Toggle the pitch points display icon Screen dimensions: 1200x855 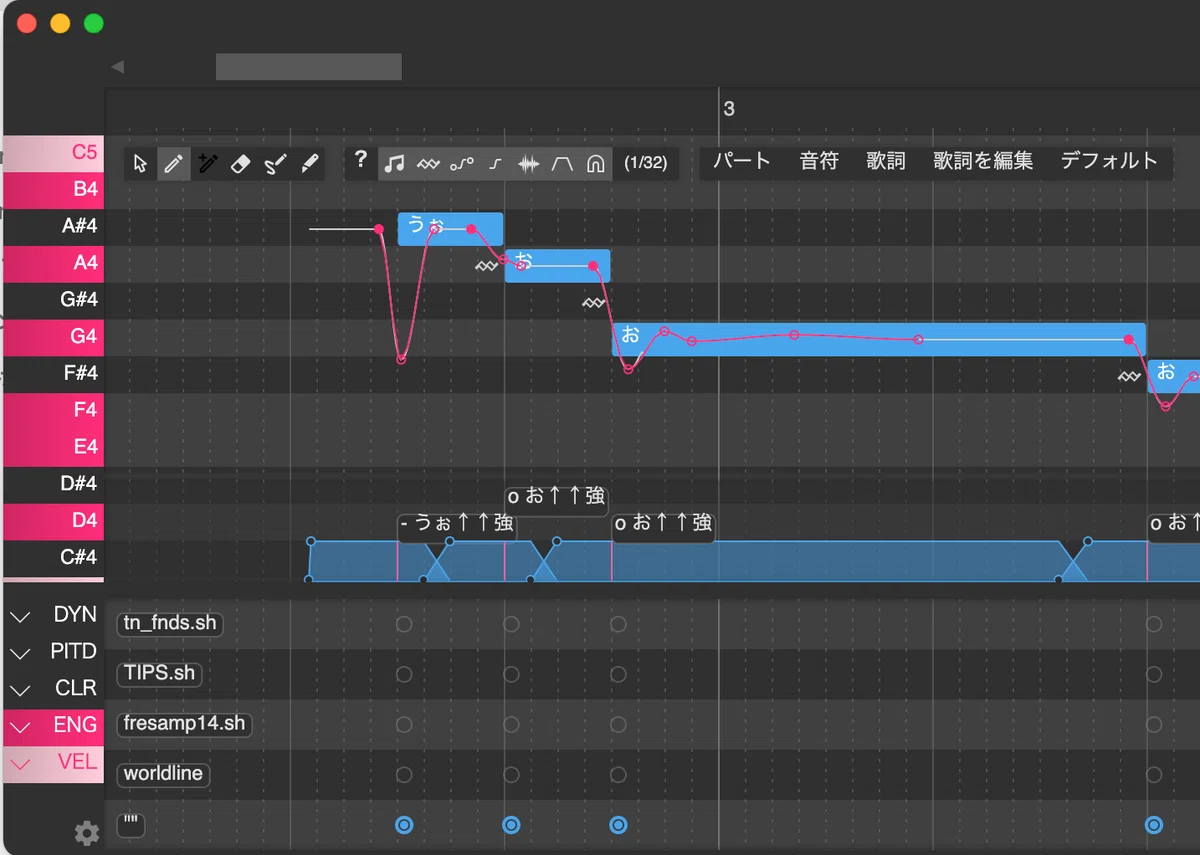[x=461, y=164]
